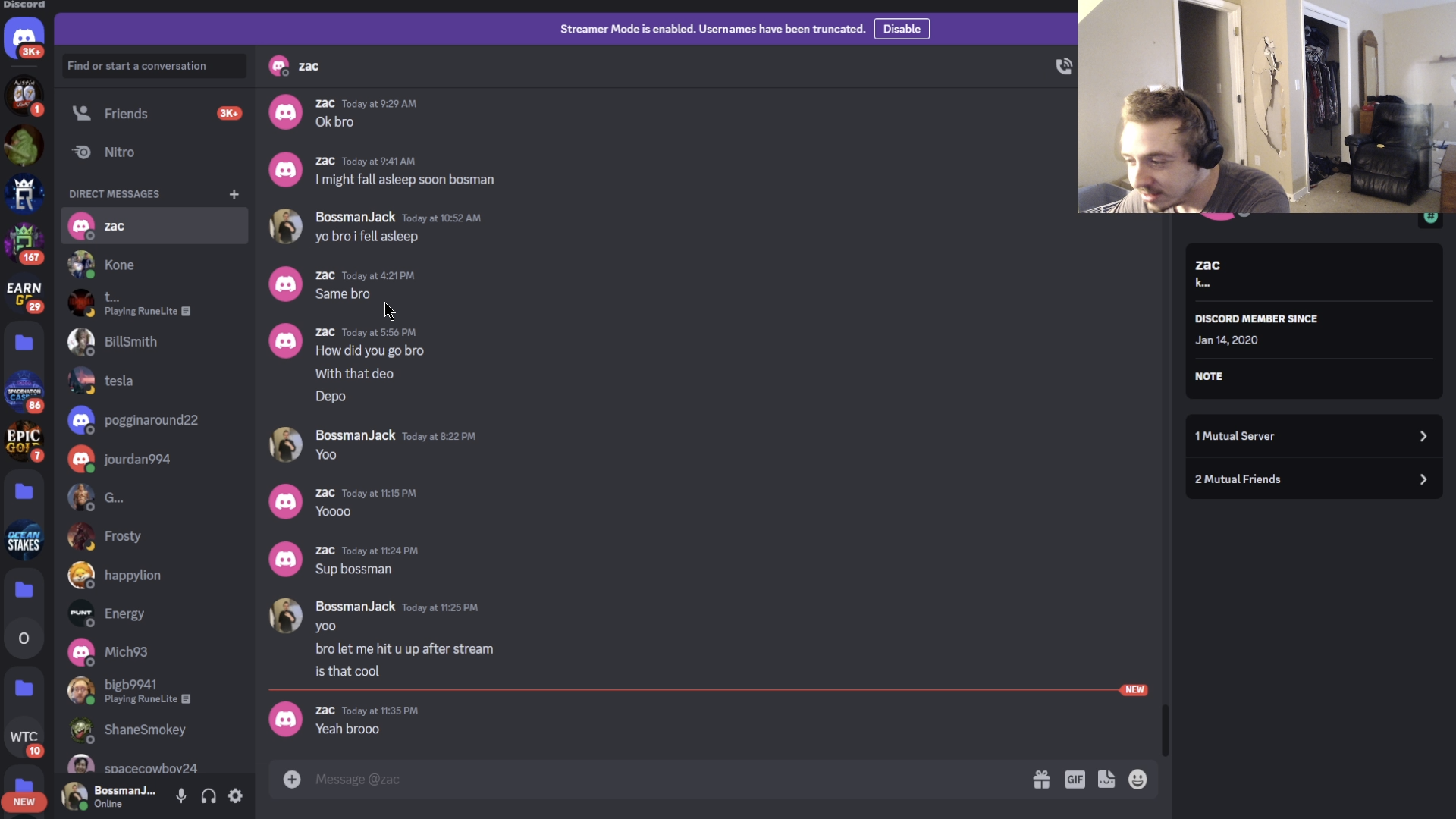This screenshot has height=819, width=1456.
Task: Open User Settings gear icon
Action: 236,796
